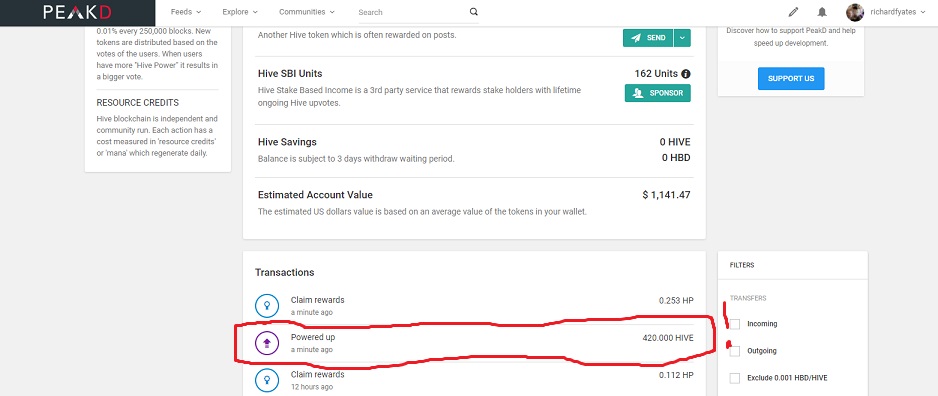
Task: Open the Communities menu
Action: 307,12
